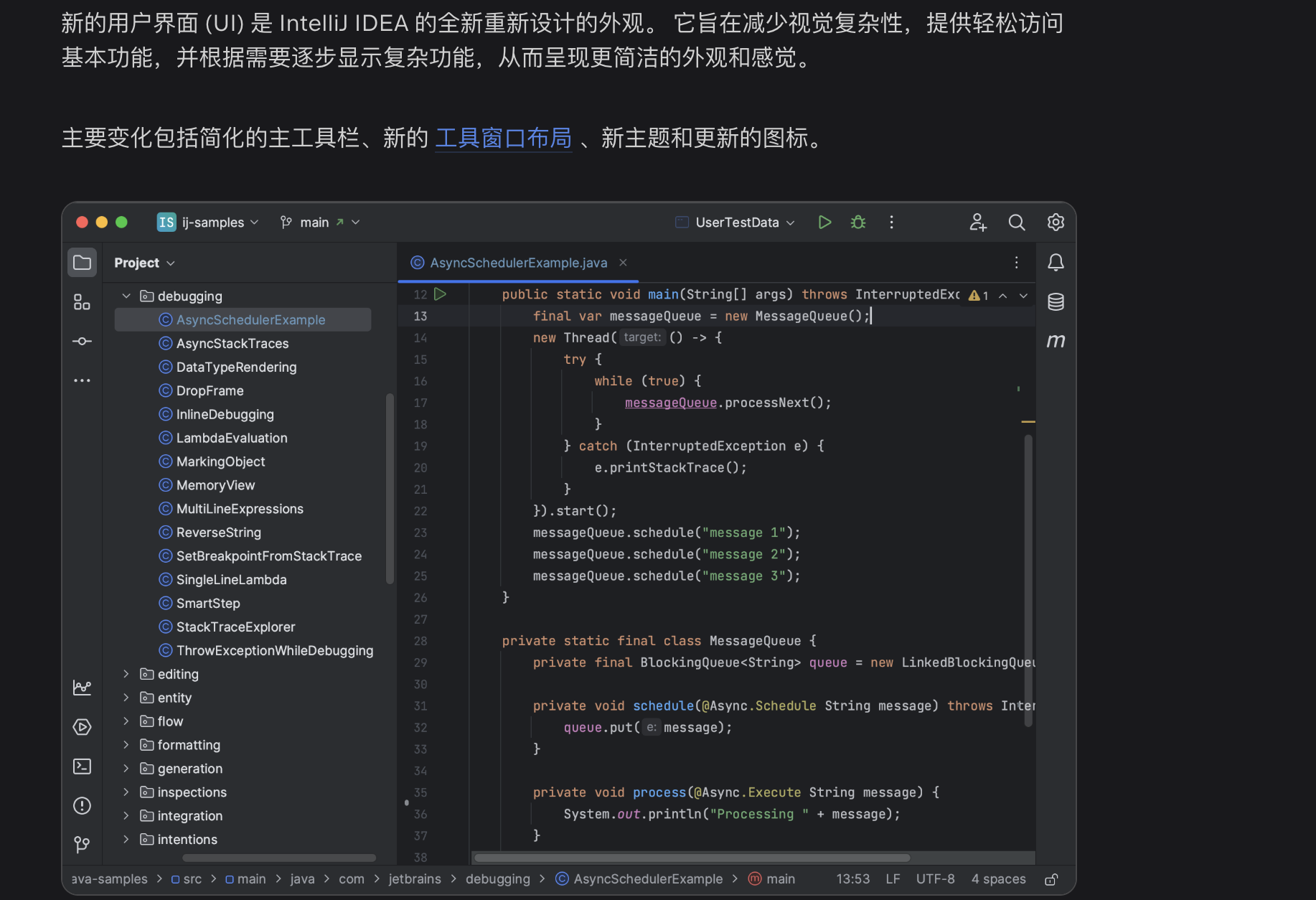Screen dimensions: 1316x900
Task: Open the UserTestData run configuration dropdown
Action: (735, 222)
